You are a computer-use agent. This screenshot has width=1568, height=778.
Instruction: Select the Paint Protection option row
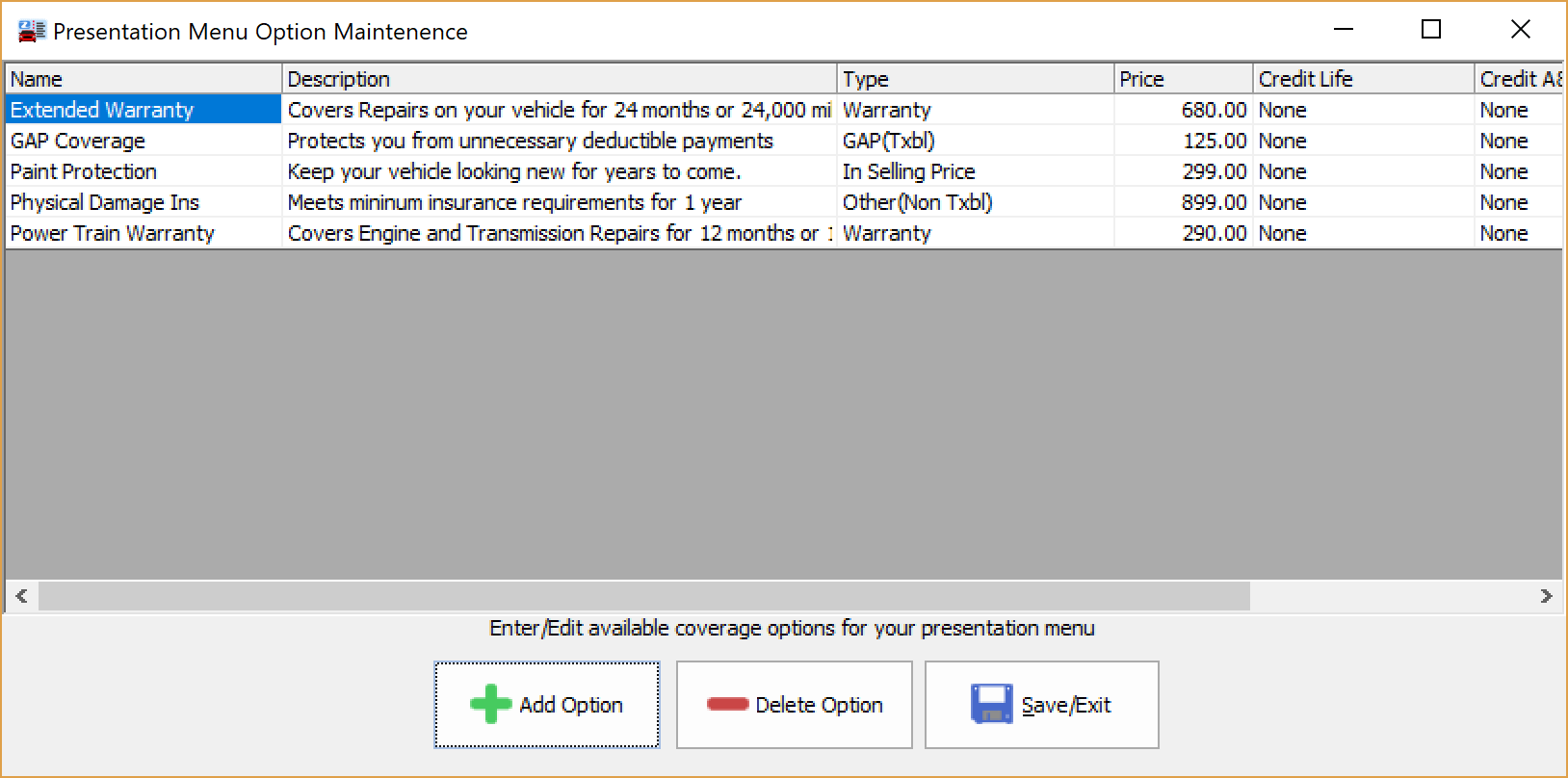click(84, 171)
